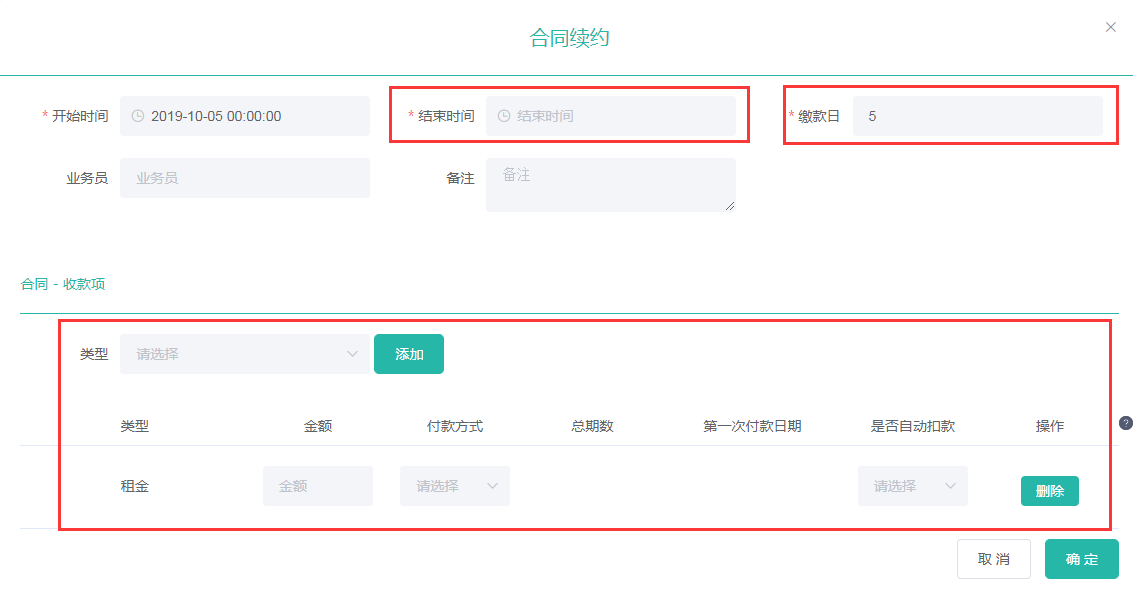The width and height of the screenshot is (1133, 591).
Task: Click the 2019-10-05 00:00:00 start time value
Action: (x=216, y=116)
